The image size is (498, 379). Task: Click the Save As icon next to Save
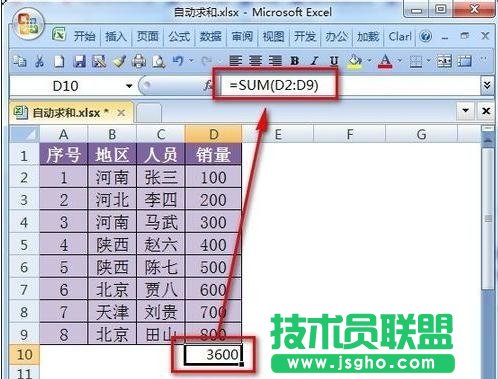99,61
